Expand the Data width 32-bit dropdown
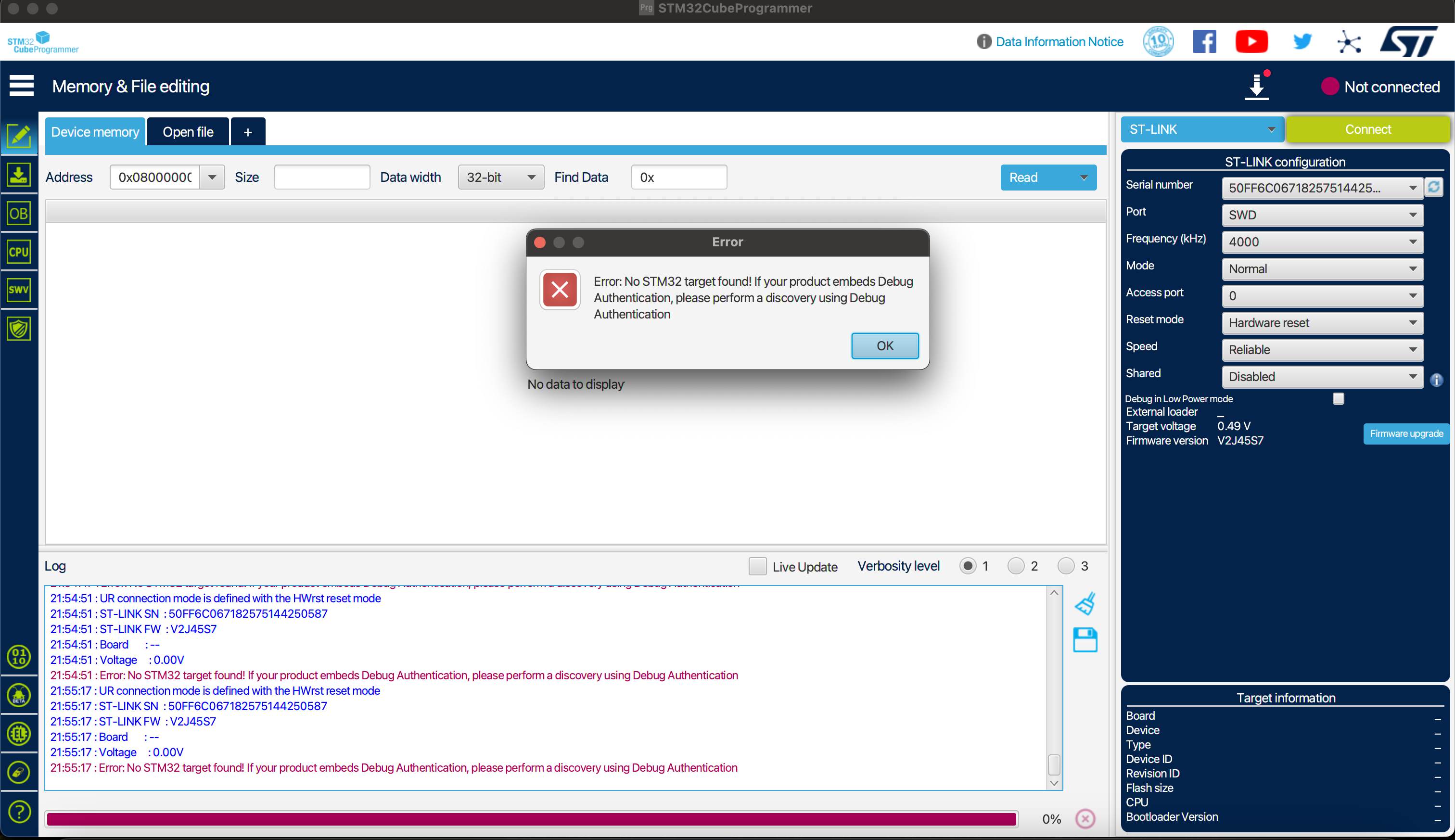1455x840 pixels. click(x=500, y=177)
